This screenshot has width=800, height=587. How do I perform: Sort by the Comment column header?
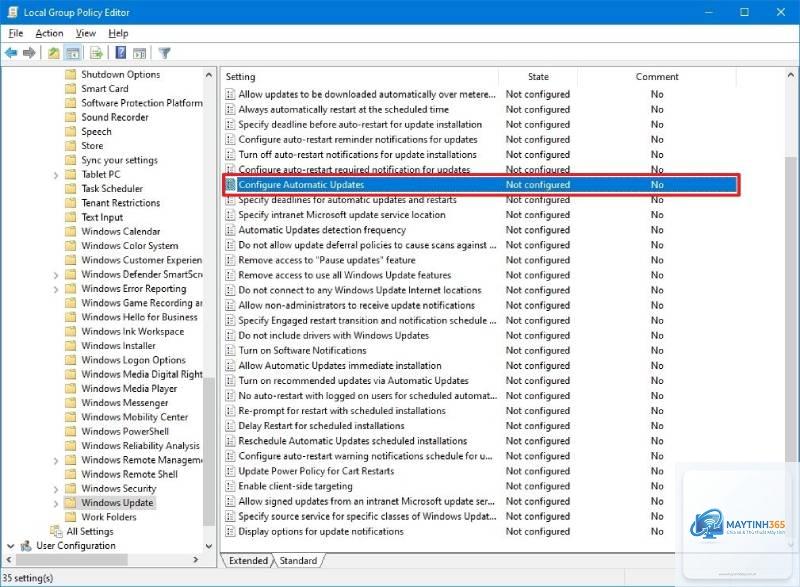point(657,76)
